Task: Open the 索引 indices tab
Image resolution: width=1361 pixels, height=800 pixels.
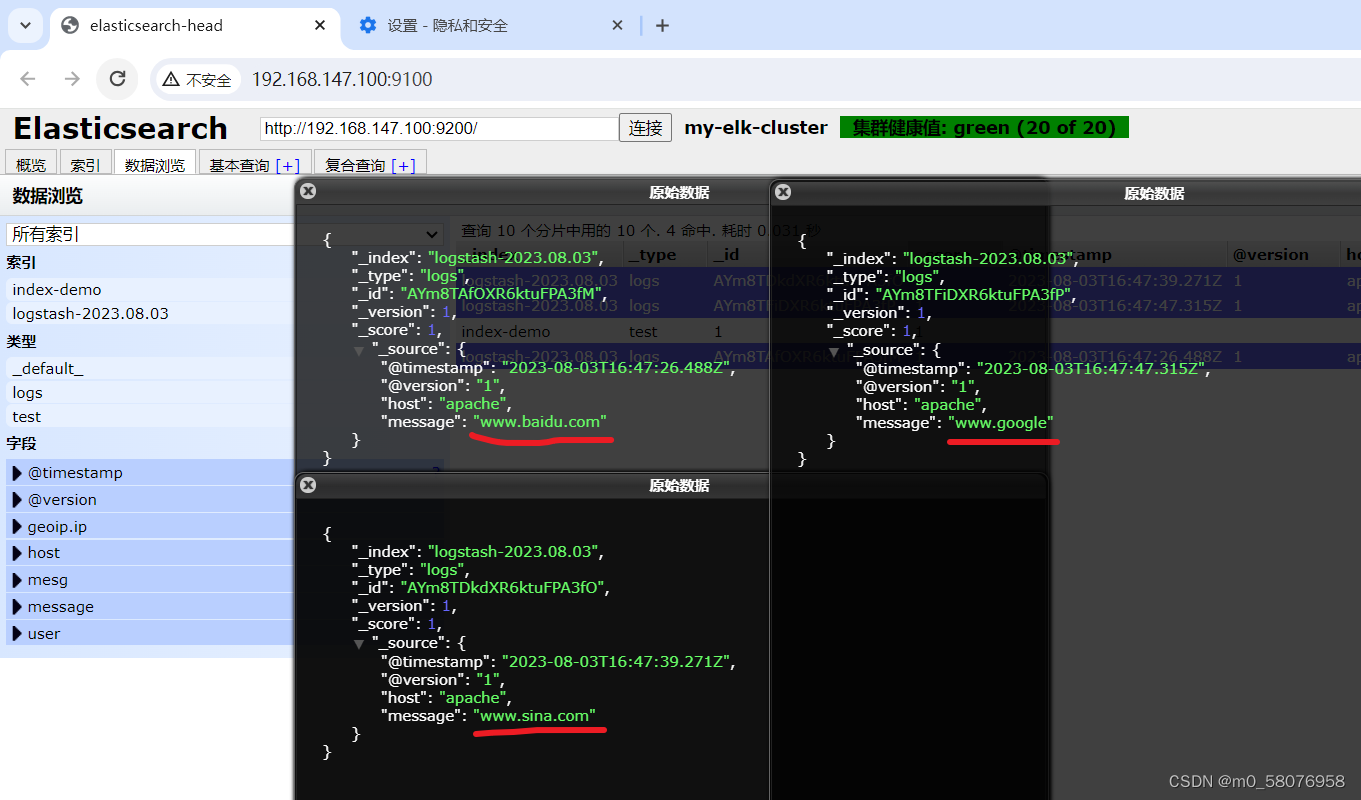Action: click(85, 165)
